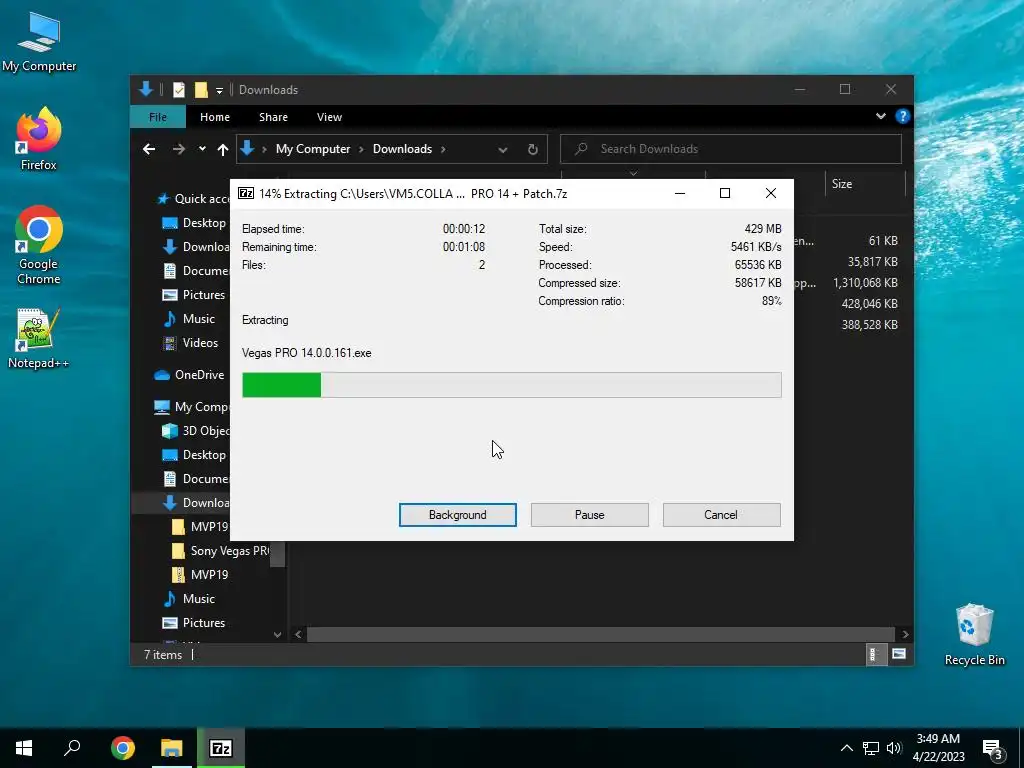Select Music under Quick access
This screenshot has height=768, width=1024.
pos(189,319)
